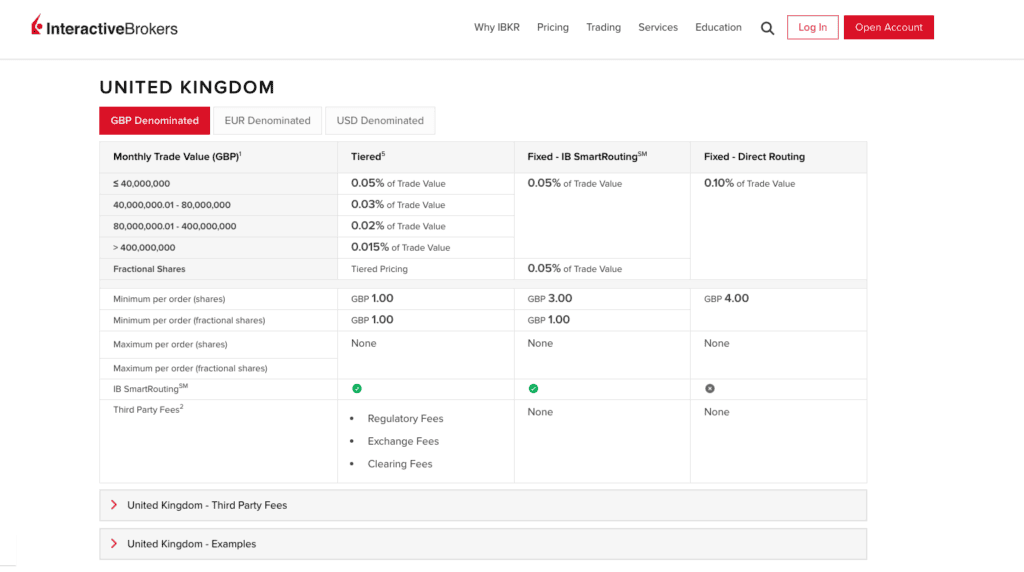The height and width of the screenshot is (572, 1024).
Task: Click red chevron beside Third Party Fees
Action: pos(114,505)
